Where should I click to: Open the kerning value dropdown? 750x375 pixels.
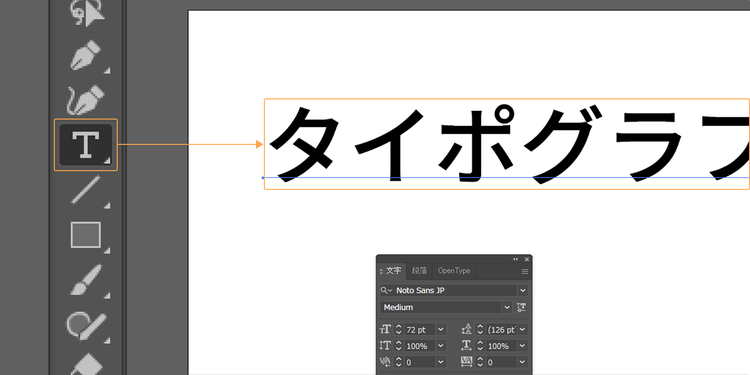[x=441, y=362]
